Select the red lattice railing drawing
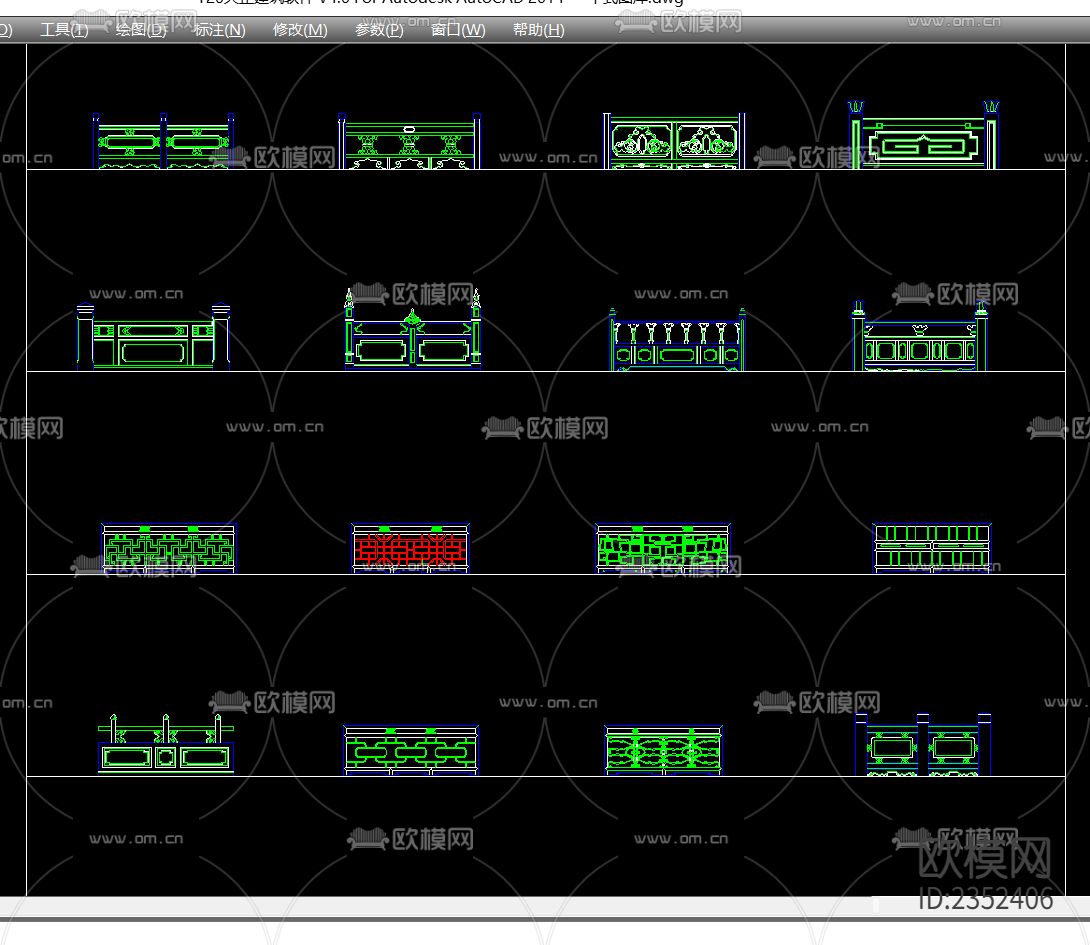Image resolution: width=1090 pixels, height=945 pixels. click(410, 548)
